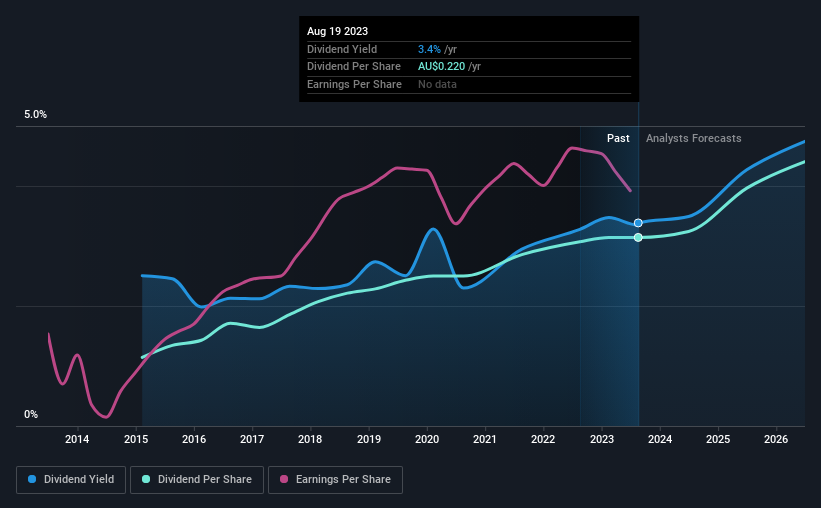Toggle the Dividend Yield legend button
The height and width of the screenshot is (508, 821).
coord(71,480)
